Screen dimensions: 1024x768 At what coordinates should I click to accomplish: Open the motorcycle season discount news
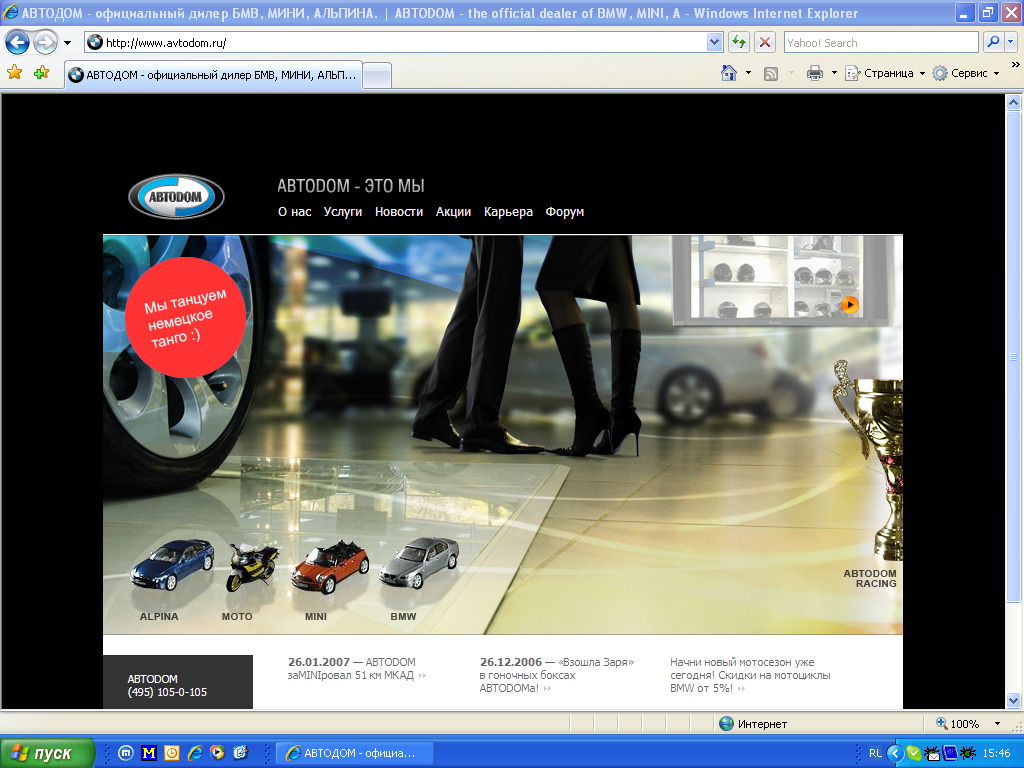click(x=750, y=675)
